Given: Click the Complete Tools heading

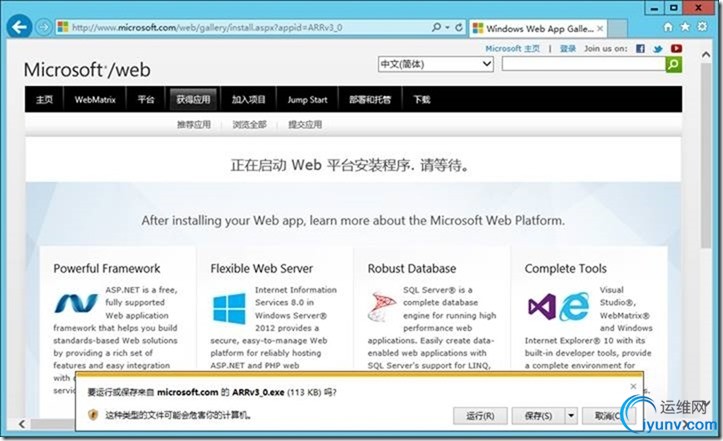Looking at the screenshot, I should (565, 268).
